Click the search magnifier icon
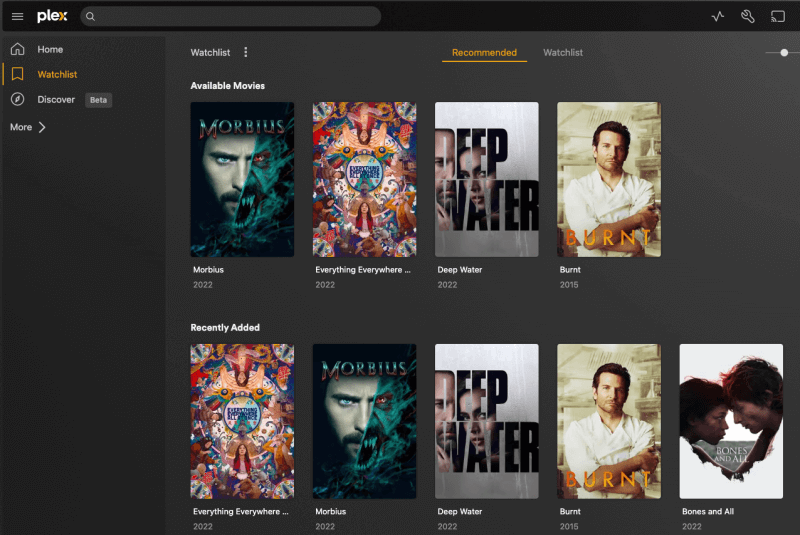This screenshot has height=535, width=800. point(90,16)
